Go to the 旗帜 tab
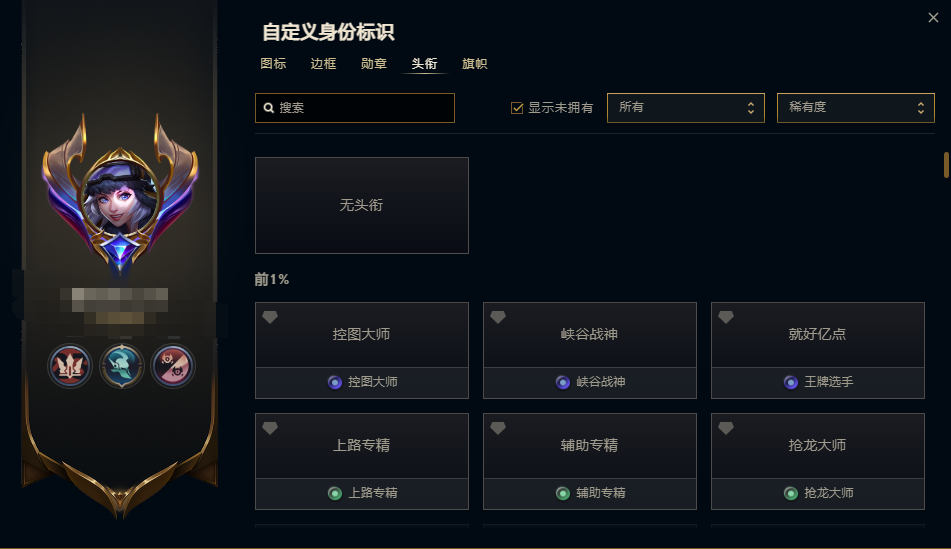The image size is (951, 549). [x=474, y=64]
